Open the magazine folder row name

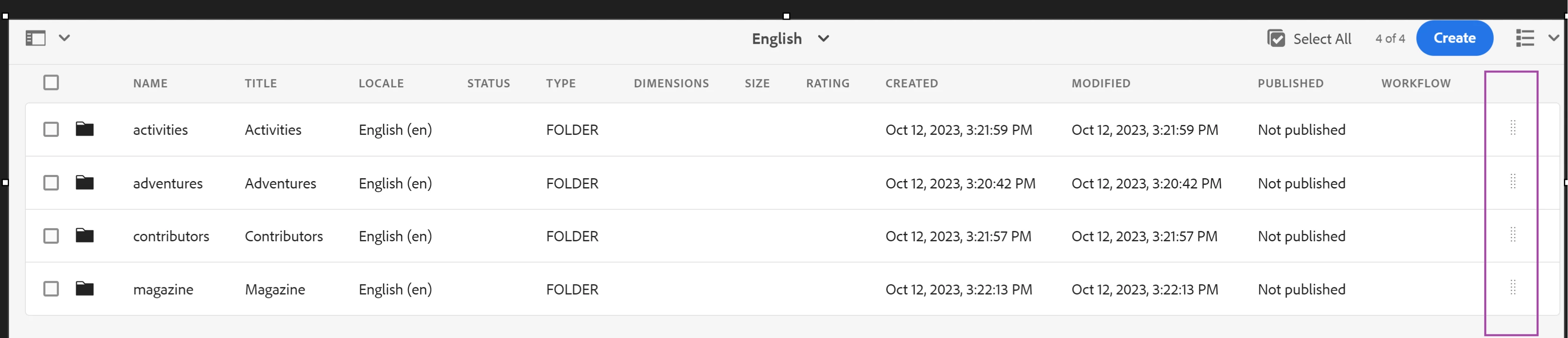coord(163,289)
